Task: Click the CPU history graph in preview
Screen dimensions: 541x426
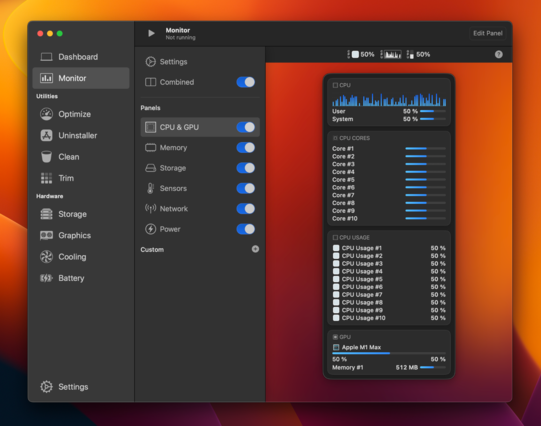Action: [x=389, y=99]
